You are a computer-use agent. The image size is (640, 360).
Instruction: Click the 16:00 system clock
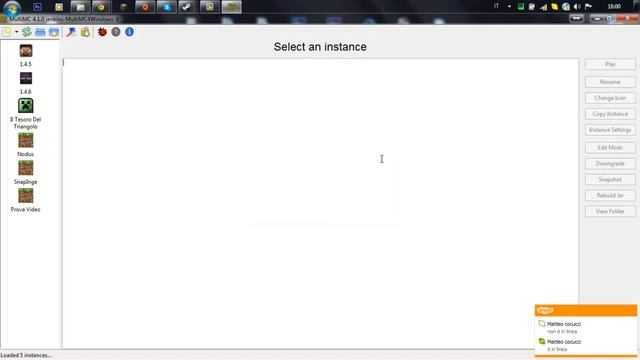[614, 6]
